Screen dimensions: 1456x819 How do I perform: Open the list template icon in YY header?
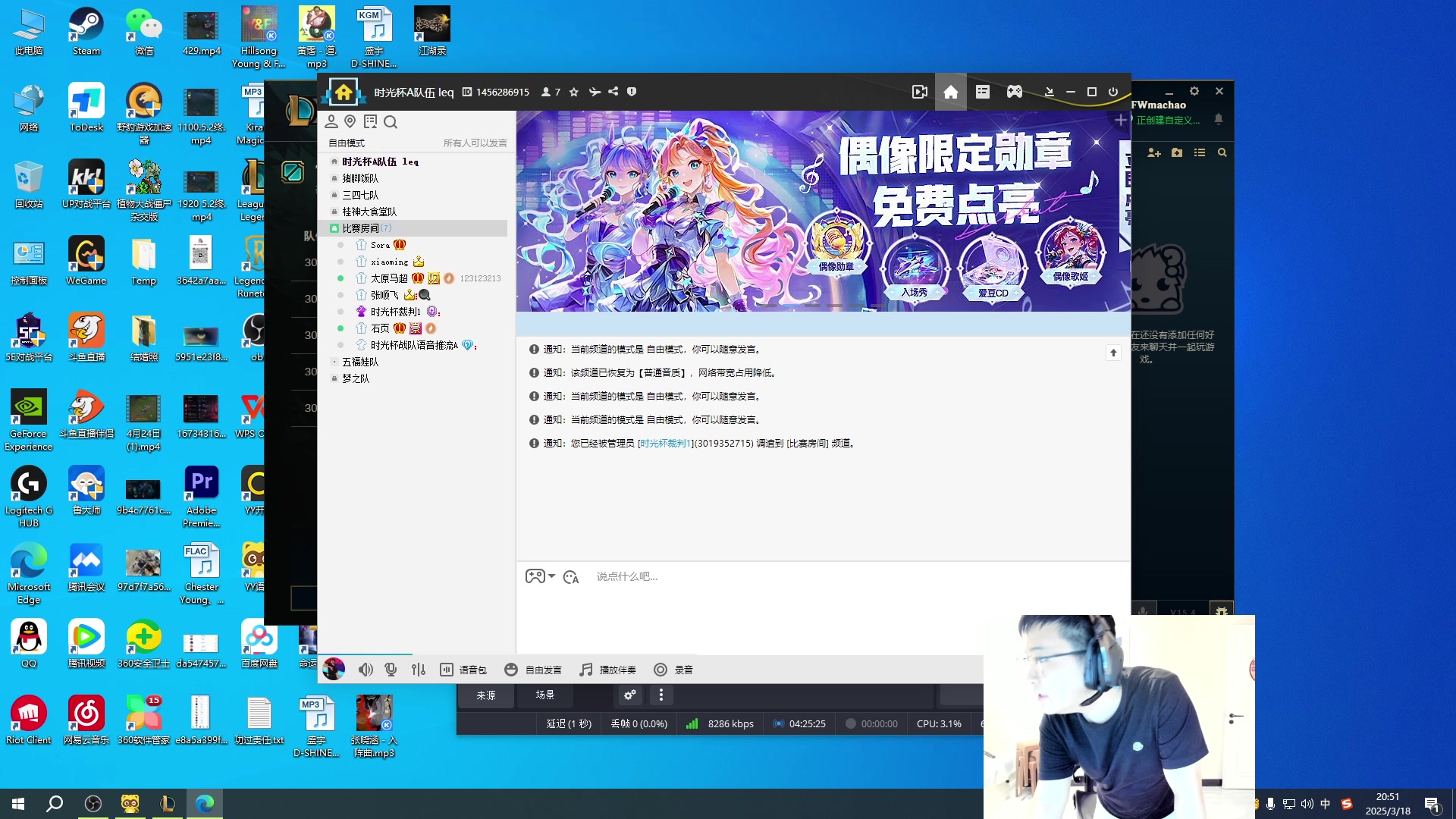coord(983,92)
